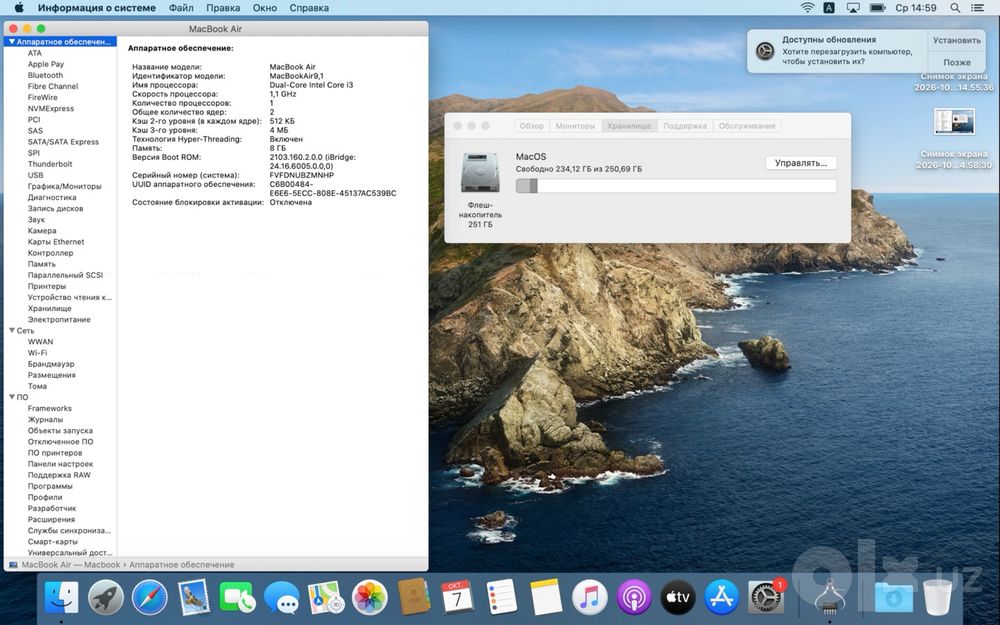Open Finder from the dock
1000x625 pixels.
coord(62,598)
